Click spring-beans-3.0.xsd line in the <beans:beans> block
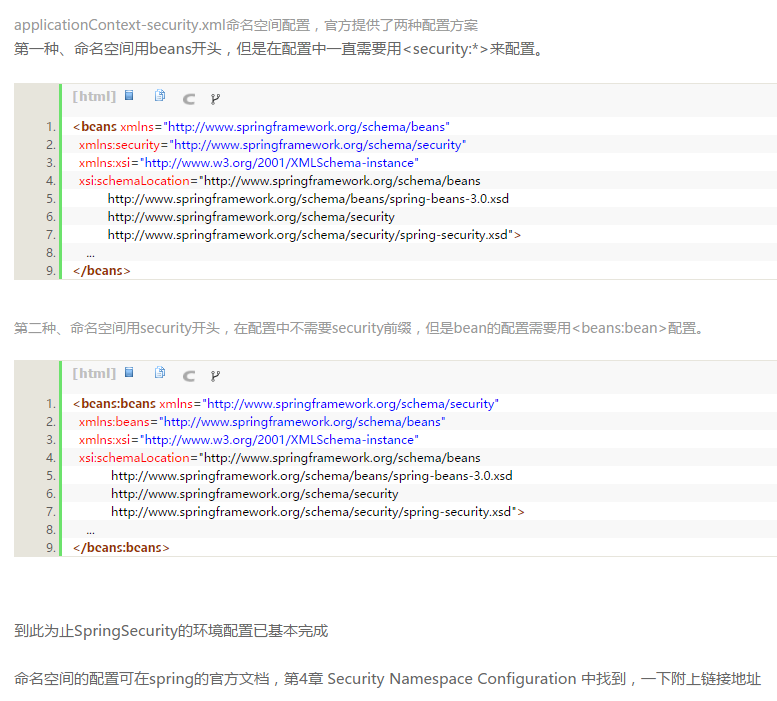Image resolution: width=777 pixels, height=701 pixels. click(x=312, y=476)
